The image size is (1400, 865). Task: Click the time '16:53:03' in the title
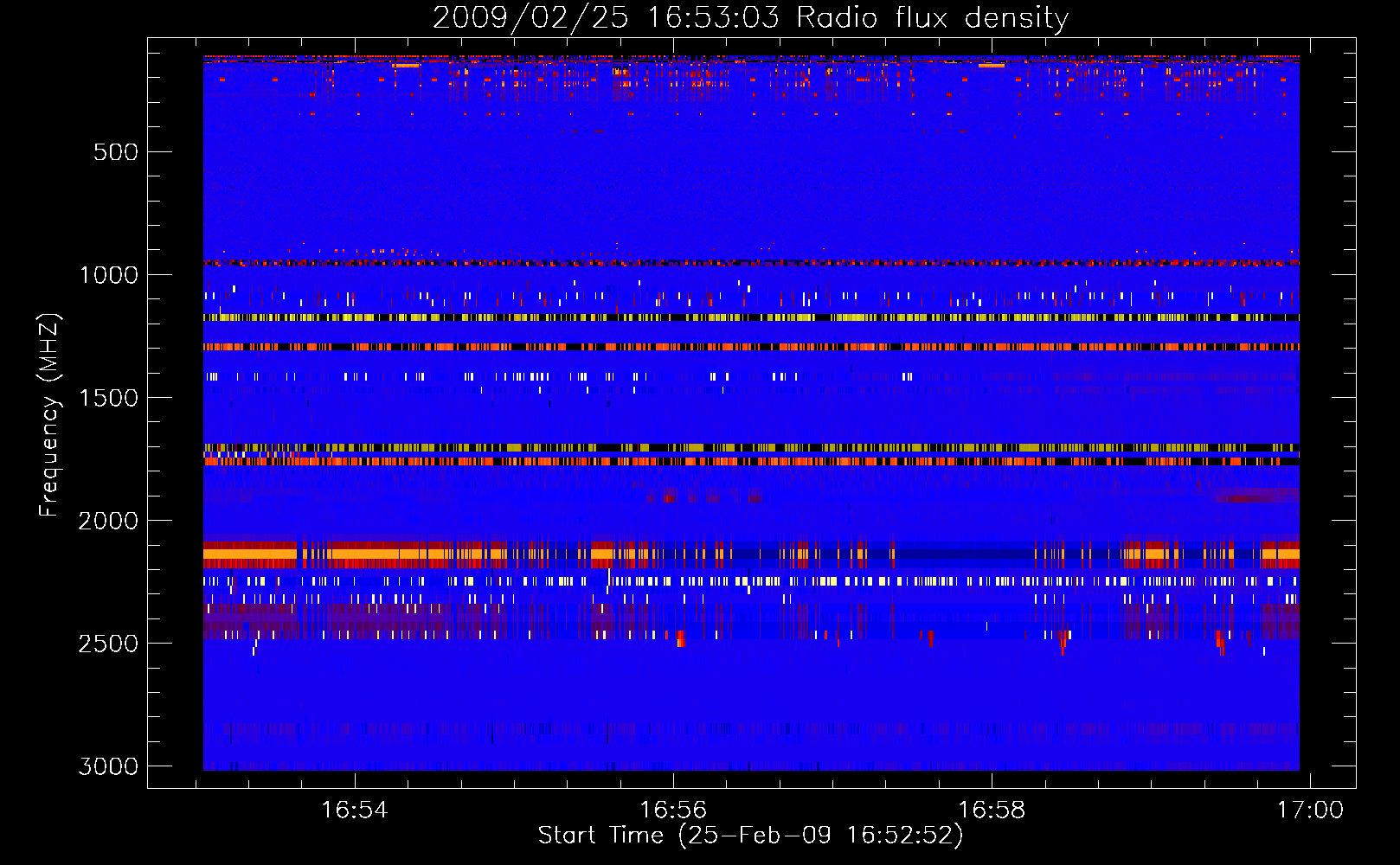tap(713, 18)
